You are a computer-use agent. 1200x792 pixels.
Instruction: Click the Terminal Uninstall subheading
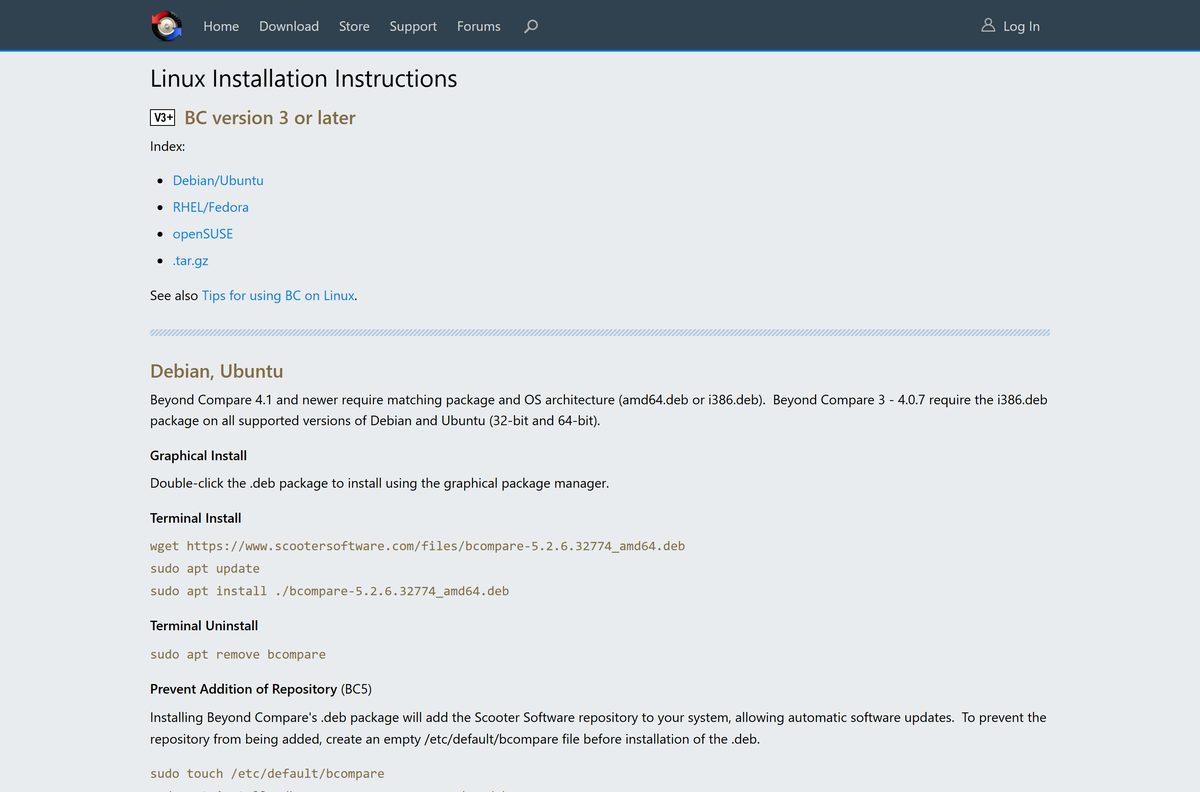click(x=204, y=625)
